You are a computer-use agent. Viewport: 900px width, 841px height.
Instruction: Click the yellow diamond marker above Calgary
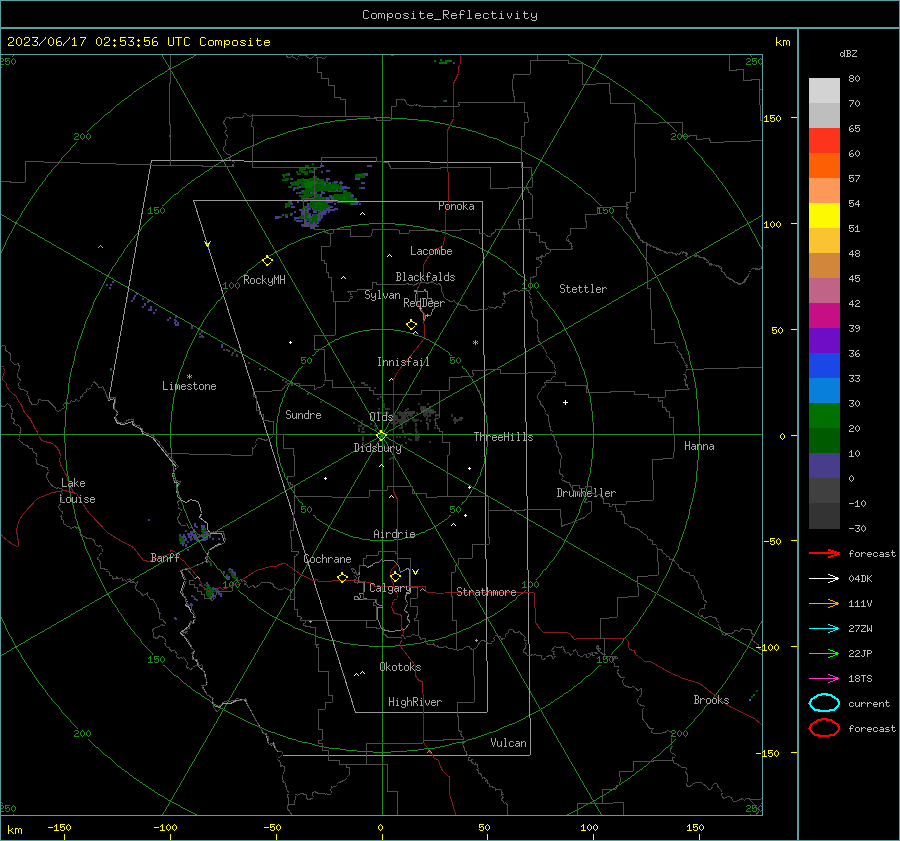395,576
